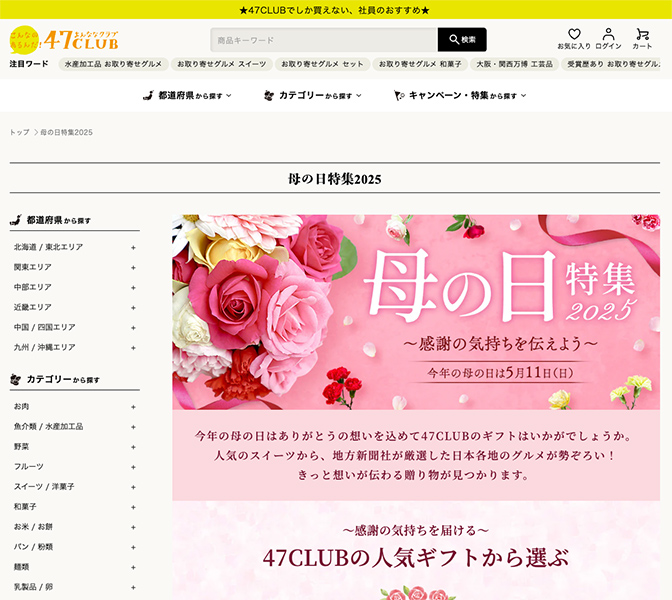Expand the 関東エリア plus icon
672x600 pixels.
133,267
